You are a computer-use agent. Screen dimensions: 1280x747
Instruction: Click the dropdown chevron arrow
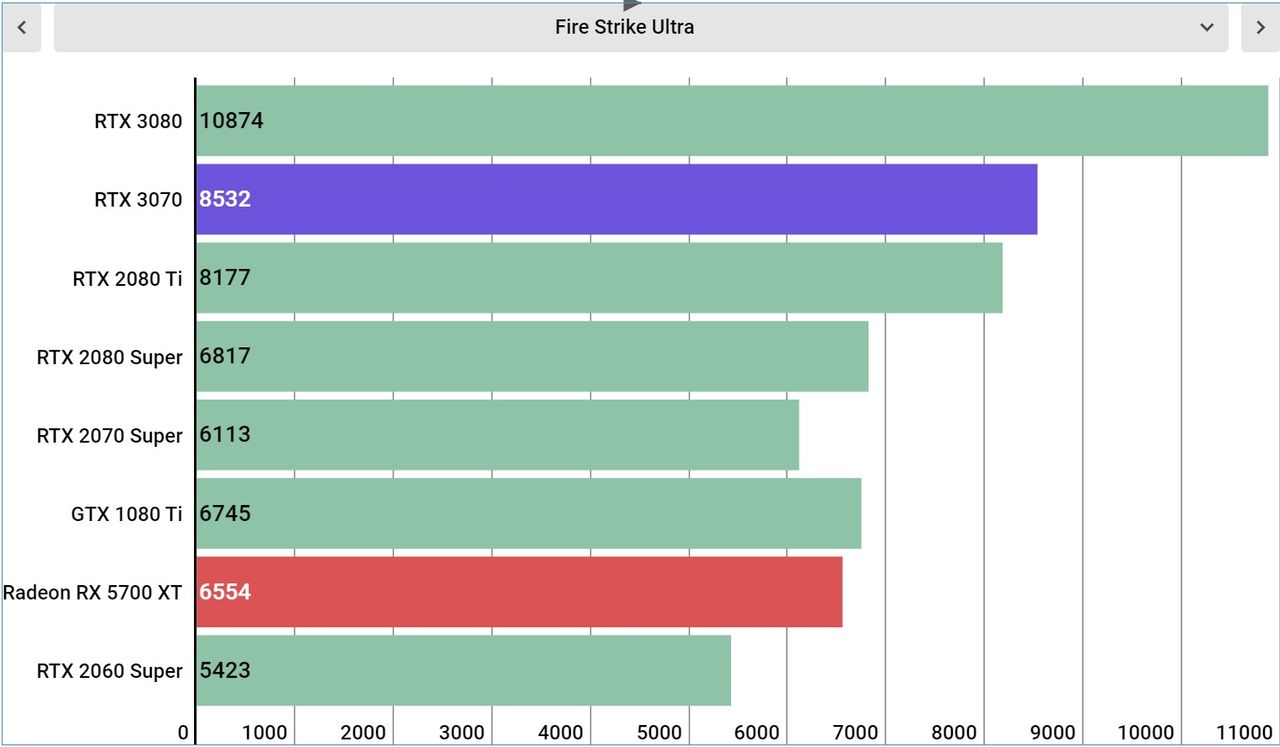coord(1207,28)
